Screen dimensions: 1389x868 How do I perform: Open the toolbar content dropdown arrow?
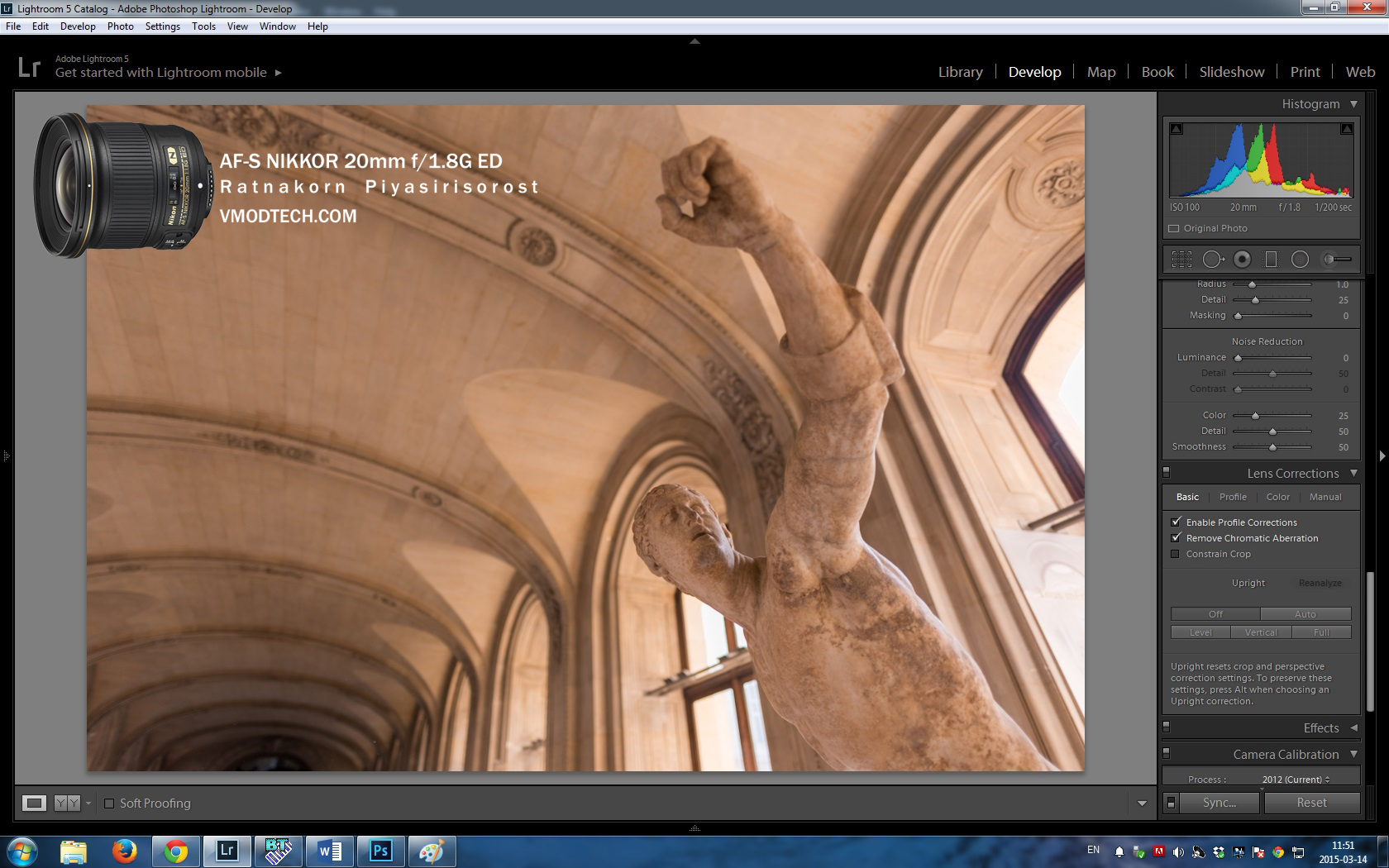point(1142,803)
